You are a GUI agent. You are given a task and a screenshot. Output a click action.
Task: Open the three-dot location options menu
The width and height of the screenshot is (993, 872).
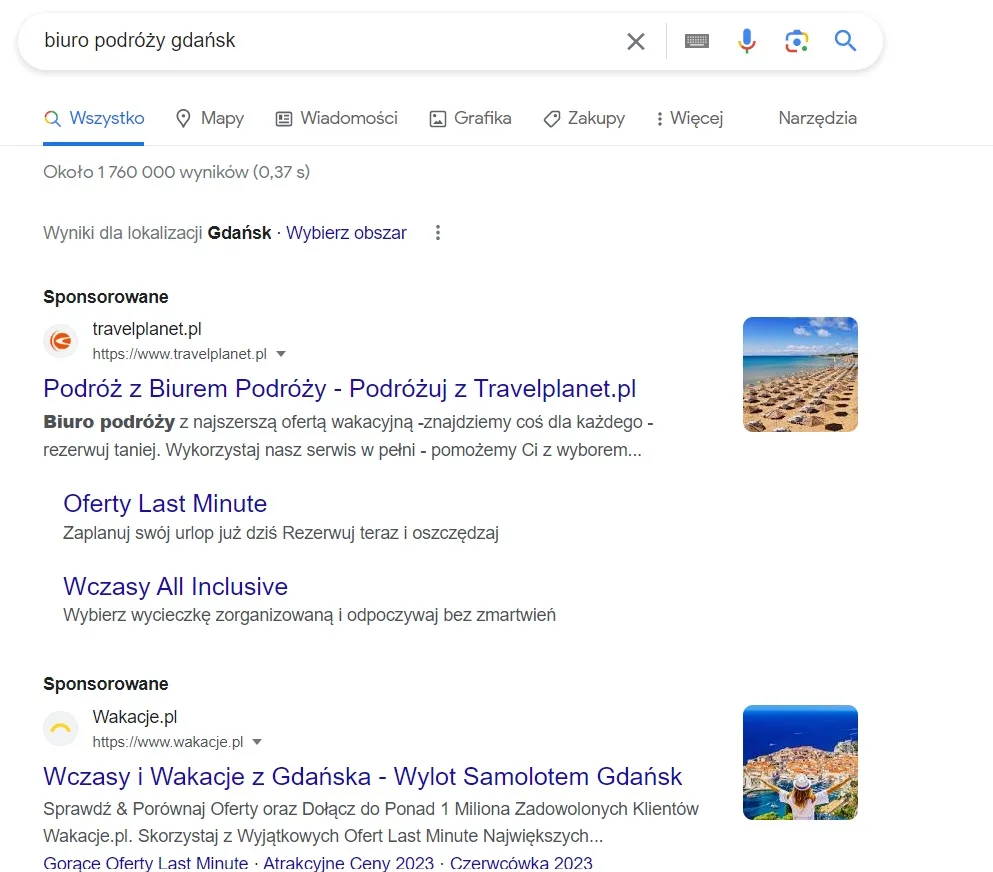click(x=437, y=233)
